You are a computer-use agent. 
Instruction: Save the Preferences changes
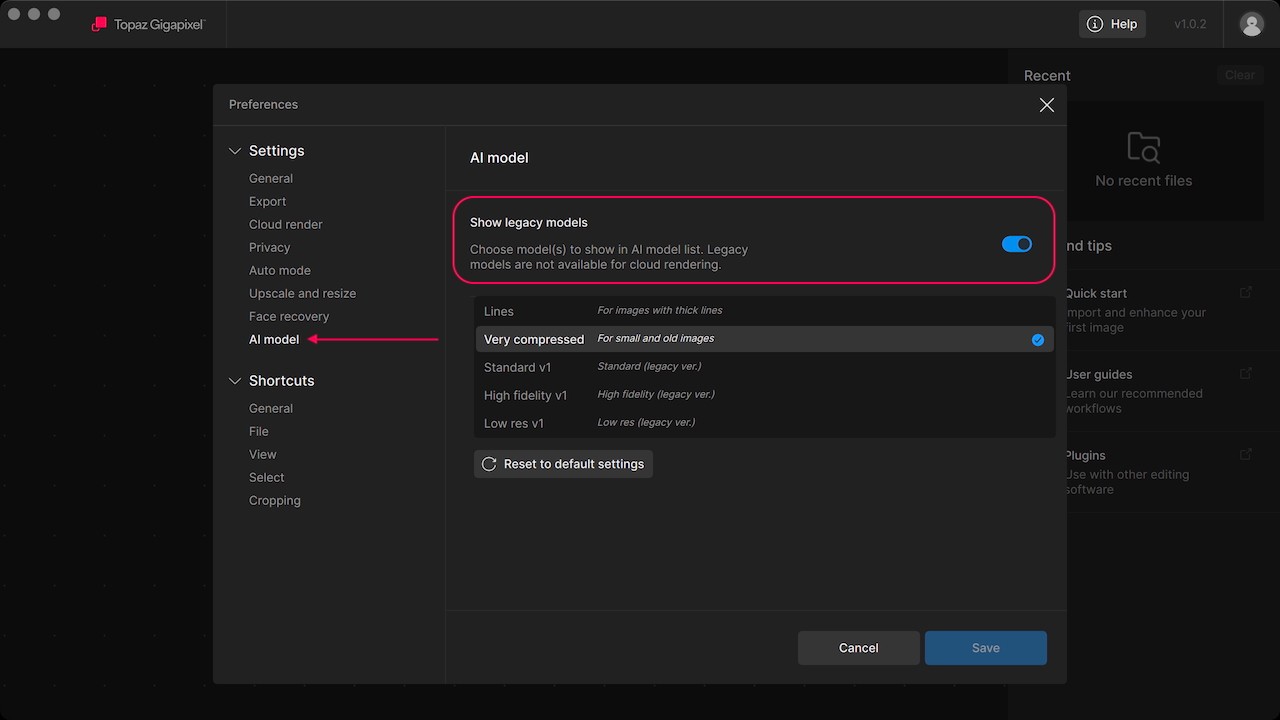tap(986, 648)
